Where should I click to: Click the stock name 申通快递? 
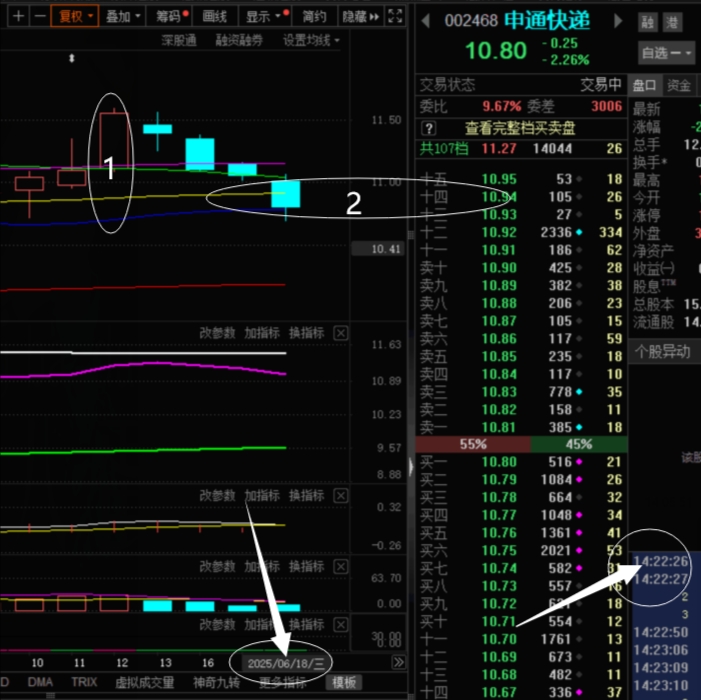click(547, 20)
